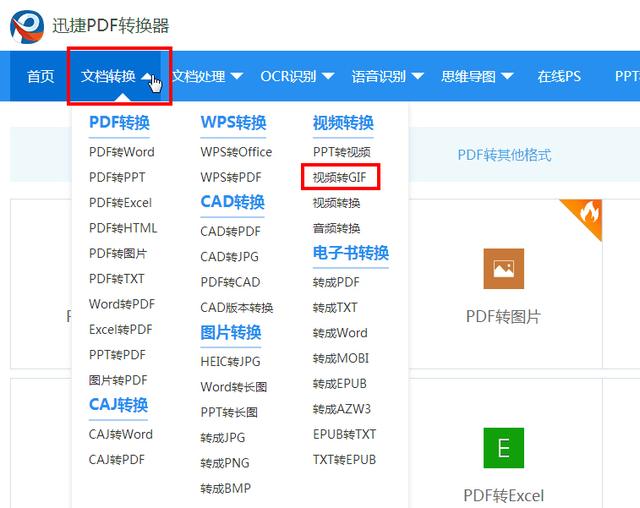Click the 图片转换 category heading
The height and width of the screenshot is (508, 640).
coord(231,332)
